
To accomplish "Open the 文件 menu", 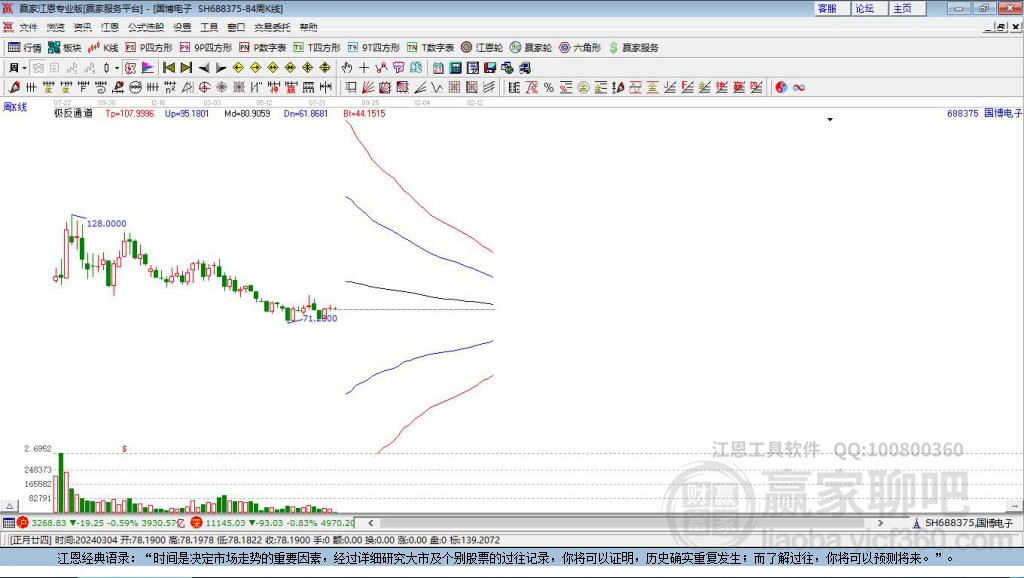I will (x=28, y=27).
